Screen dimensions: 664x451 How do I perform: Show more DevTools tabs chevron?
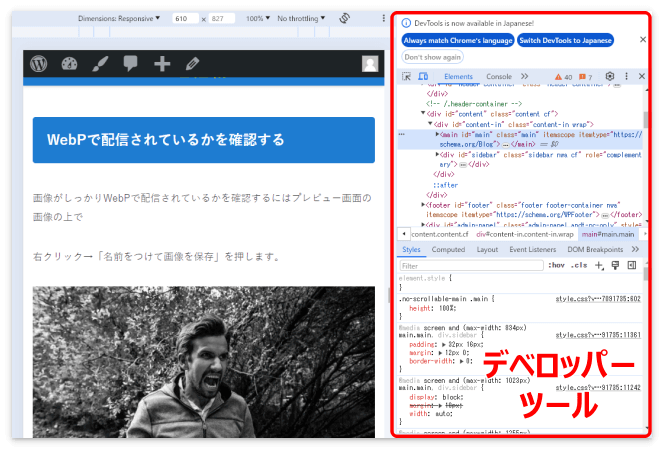click(x=525, y=76)
